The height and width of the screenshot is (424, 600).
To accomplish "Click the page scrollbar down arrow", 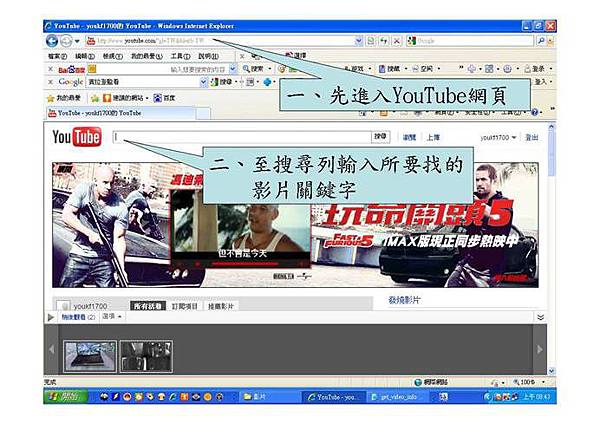I will coord(551,370).
